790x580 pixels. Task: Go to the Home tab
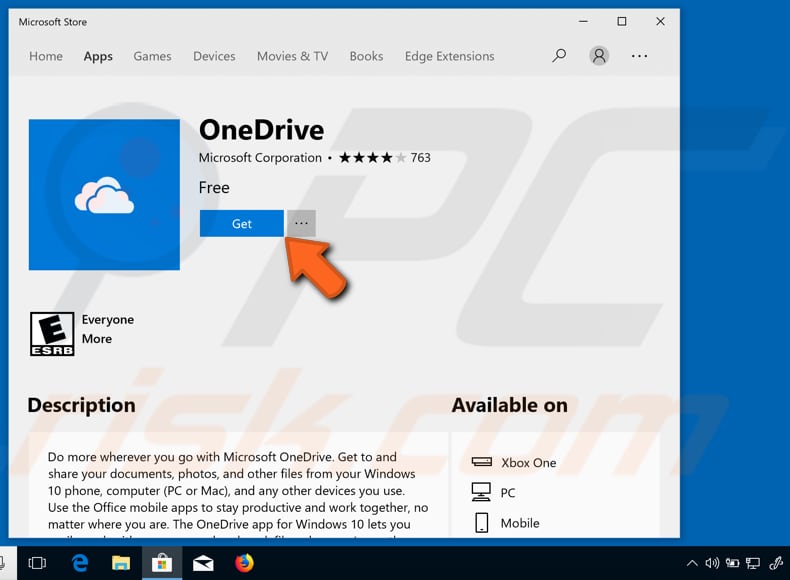tap(46, 56)
